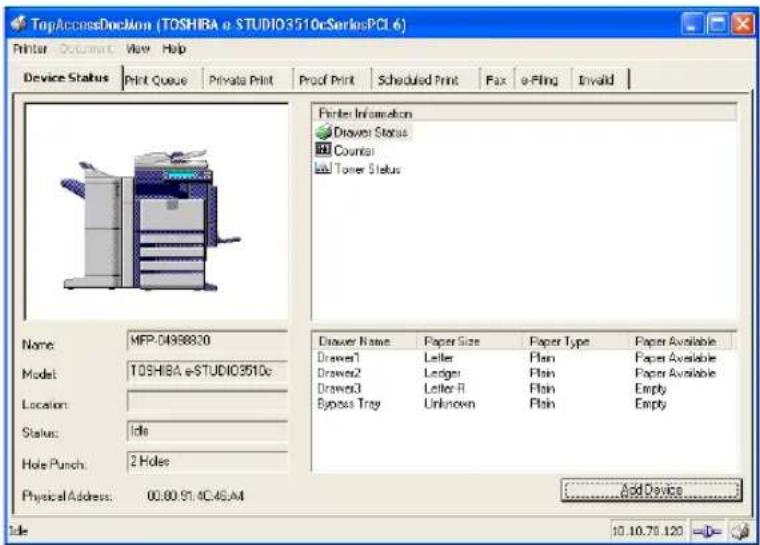The width and height of the screenshot is (760, 545).
Task: Click the Physical Address value 00:80:91:4C:46:A4
Action: point(195,496)
